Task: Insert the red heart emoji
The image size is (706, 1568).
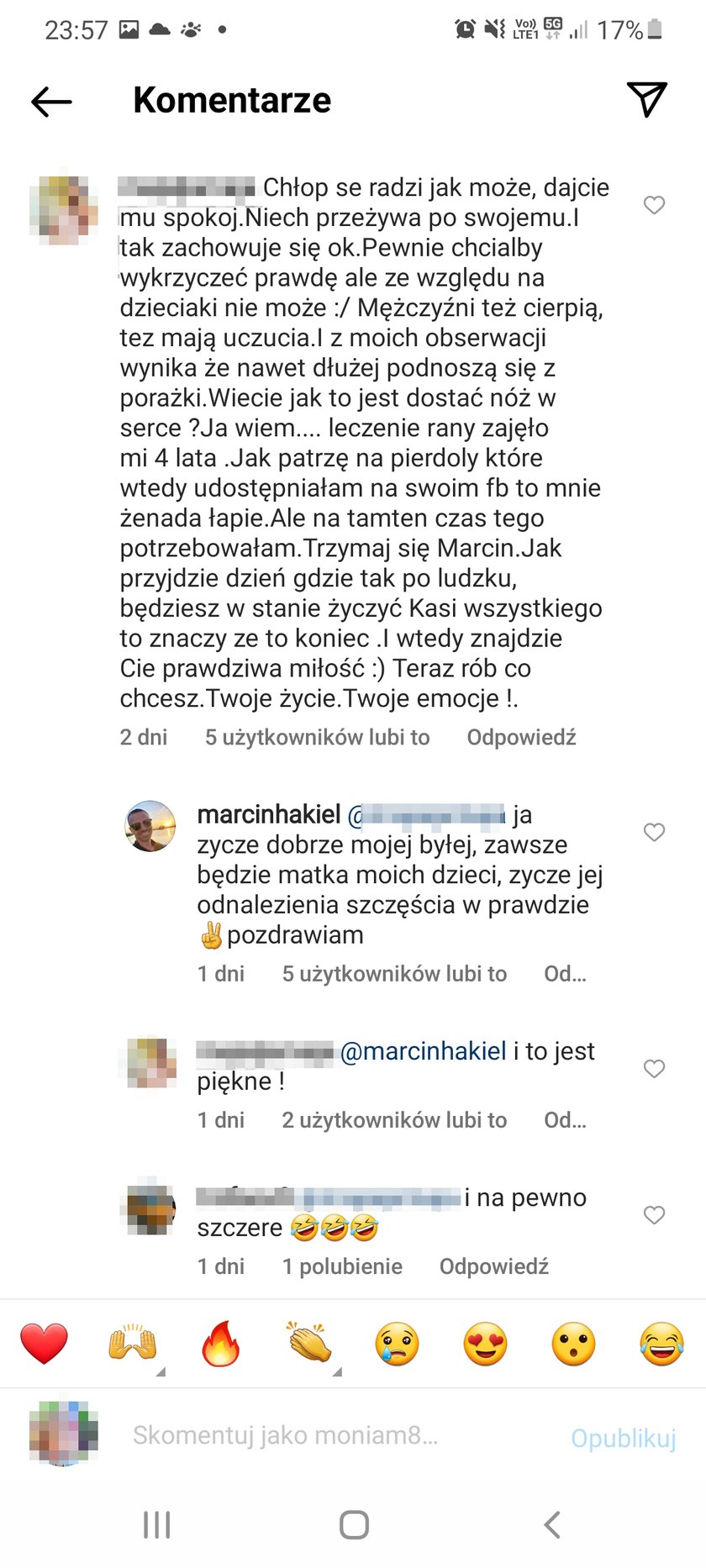Action: [x=44, y=1343]
